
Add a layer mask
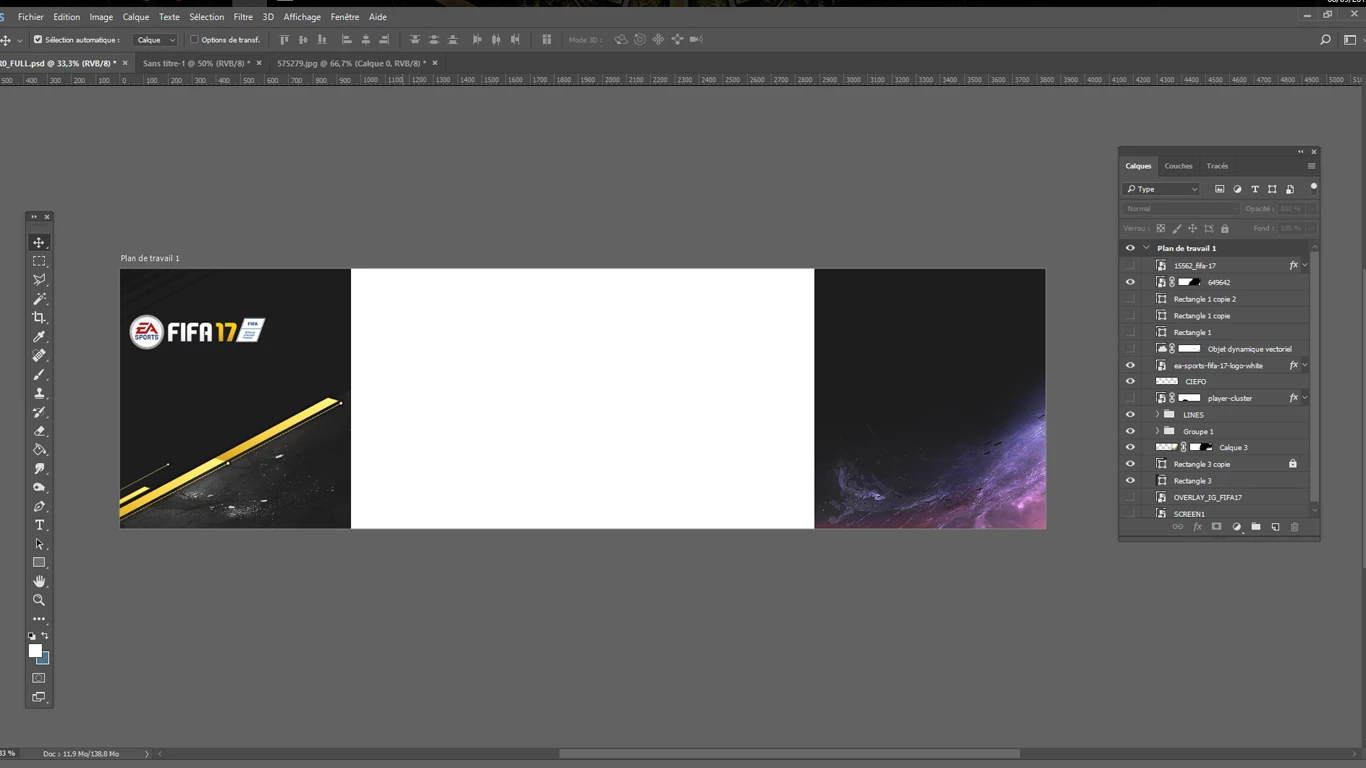(1216, 527)
